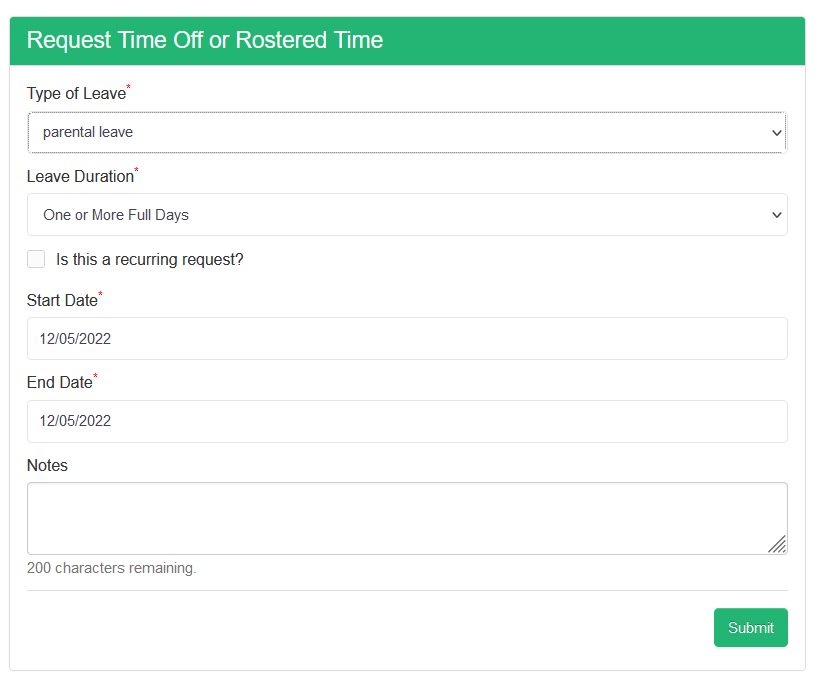This screenshot has width=831, height=690.
Task: Click the Request Time Off or Rostered Time header
Action: pyautogui.click(x=205, y=40)
